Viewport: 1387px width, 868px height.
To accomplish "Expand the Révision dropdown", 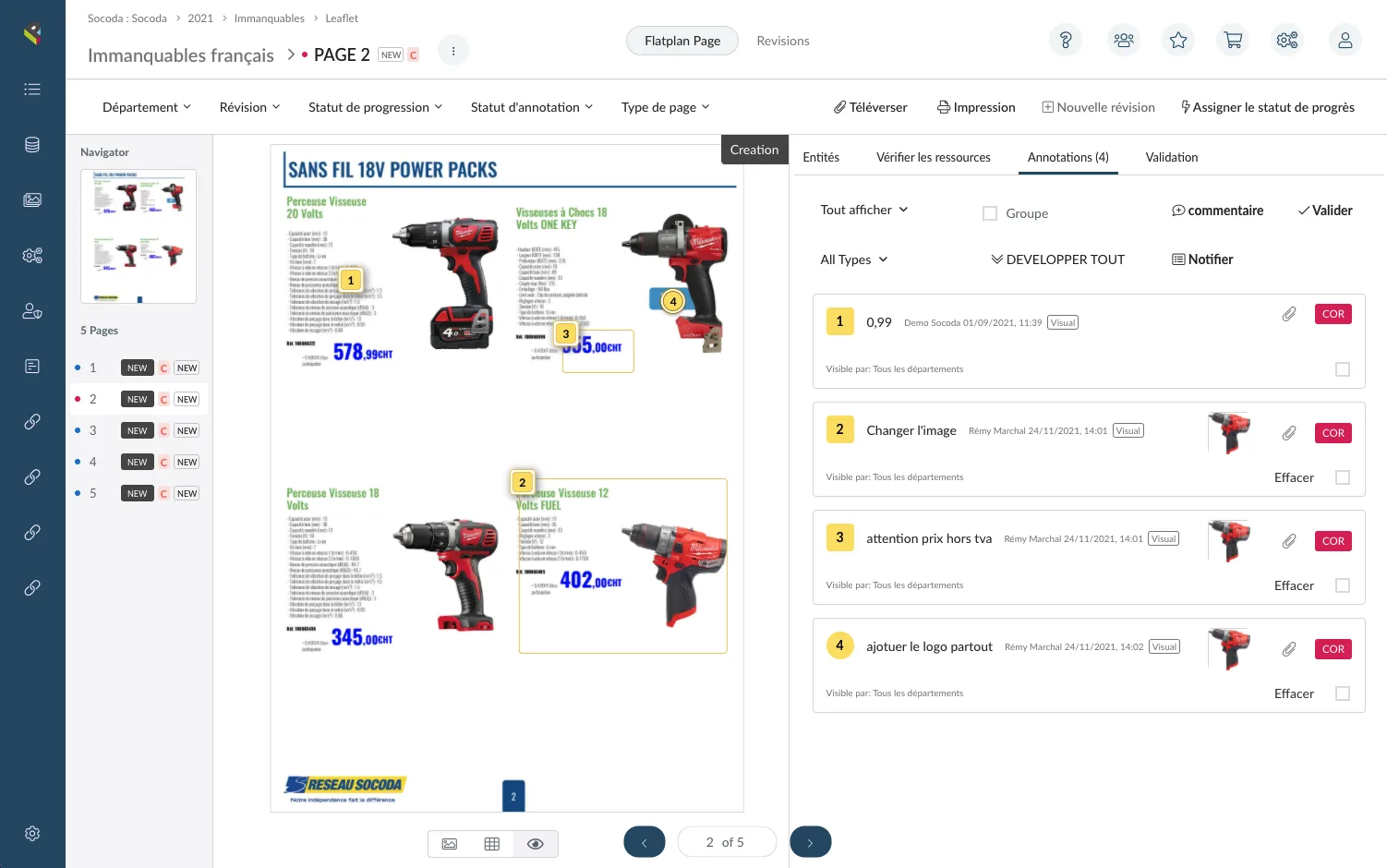I will coord(249,107).
